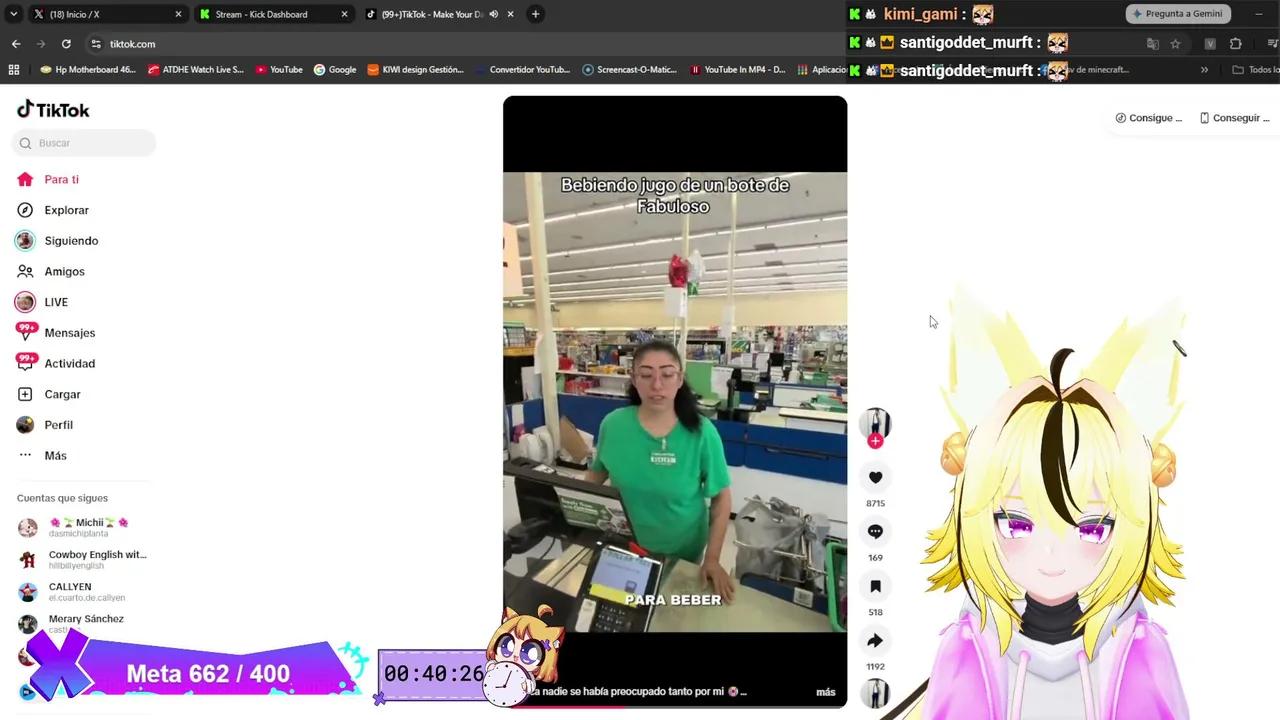Follow the creator with the plus badge
Viewport: 1280px width, 720px height.
point(875,441)
